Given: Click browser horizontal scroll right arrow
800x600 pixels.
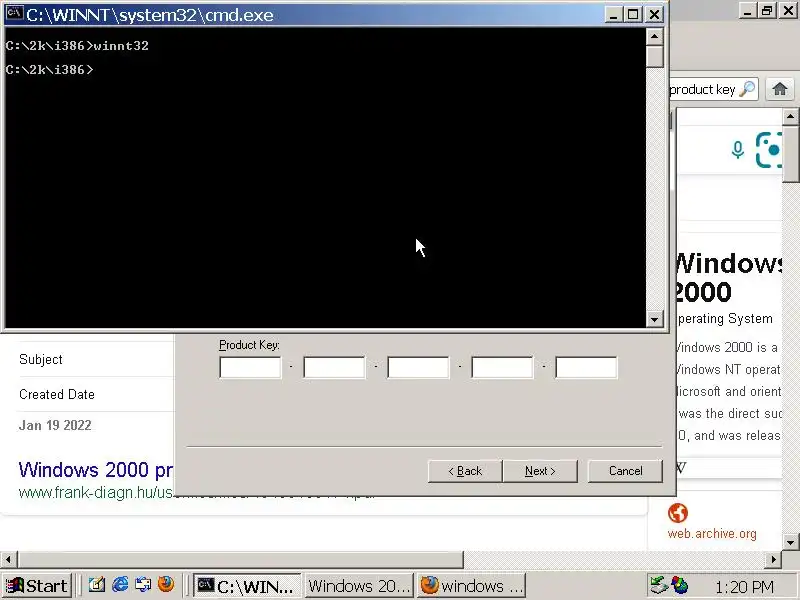Looking at the screenshot, I should coord(773,559).
